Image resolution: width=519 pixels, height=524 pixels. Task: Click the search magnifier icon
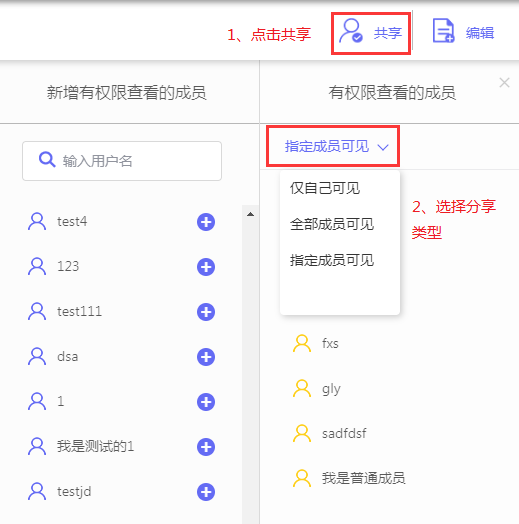[x=47, y=159]
